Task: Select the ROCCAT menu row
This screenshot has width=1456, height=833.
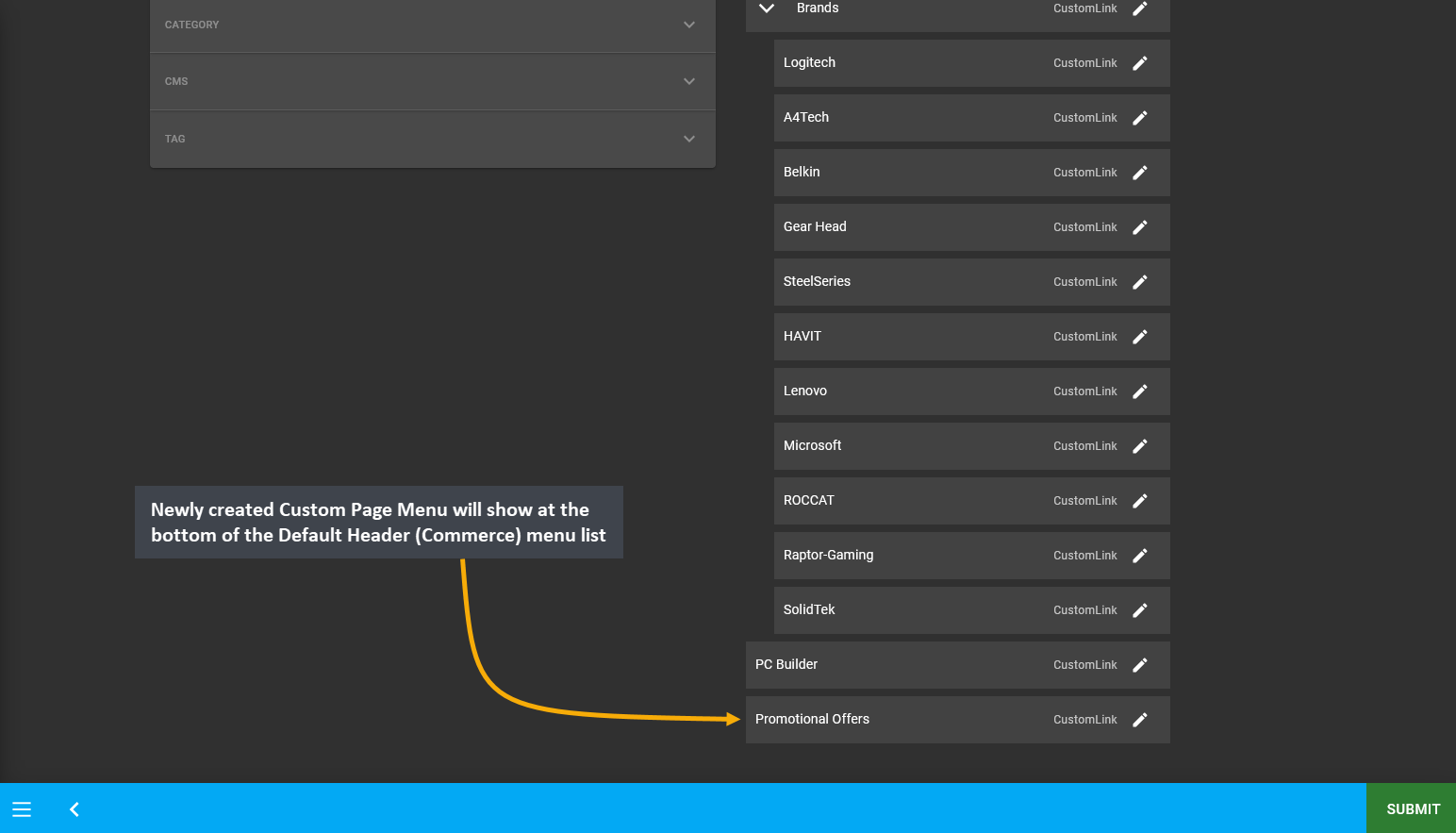Action: [971, 501]
